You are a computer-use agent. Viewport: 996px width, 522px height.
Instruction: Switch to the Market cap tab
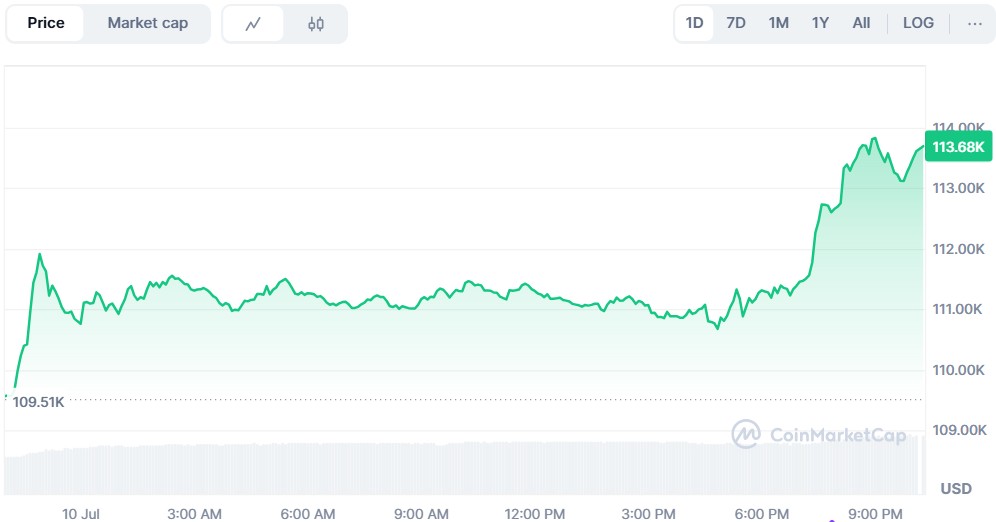click(147, 23)
